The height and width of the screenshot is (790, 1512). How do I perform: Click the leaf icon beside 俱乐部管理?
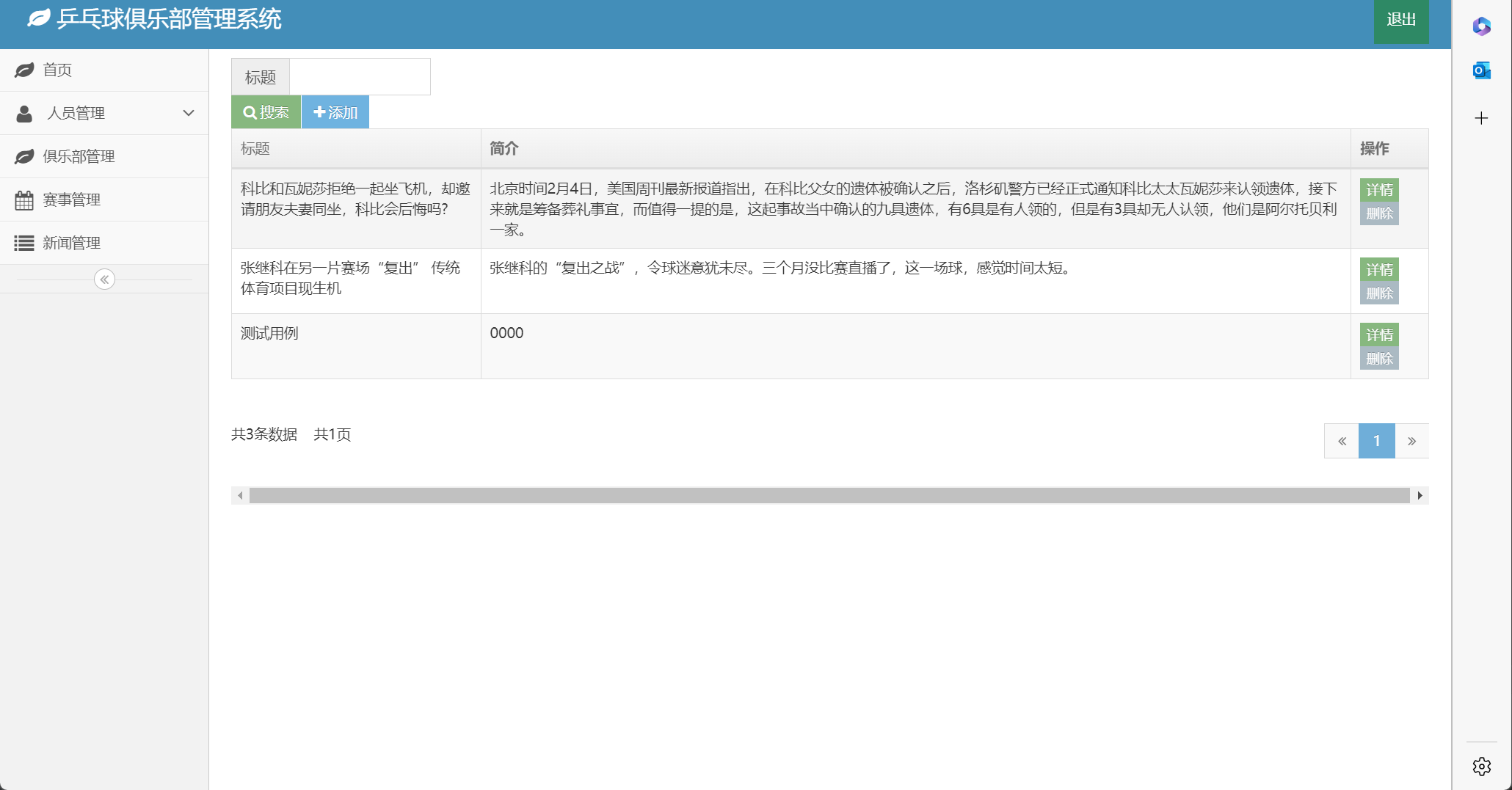point(25,156)
